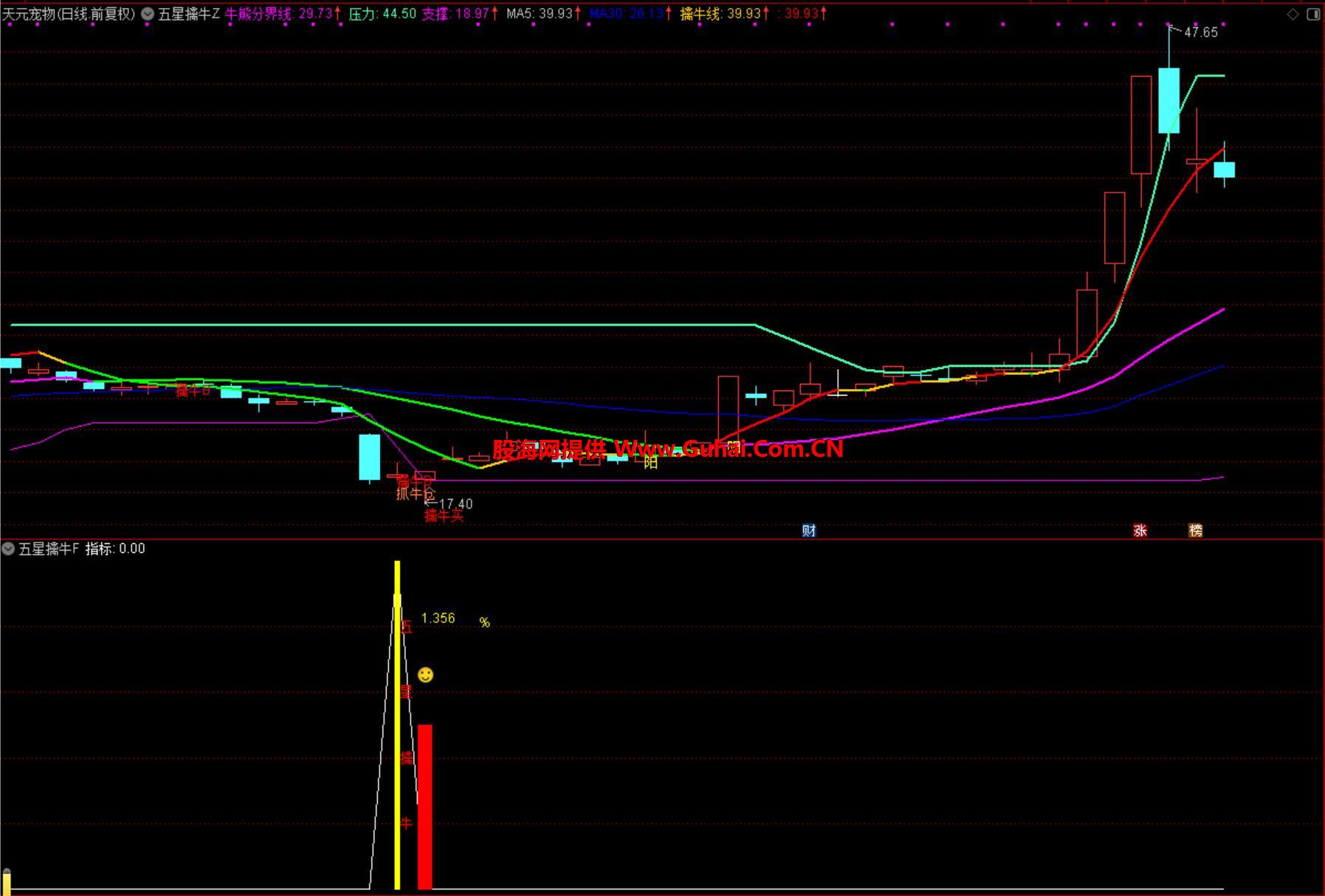Select the 擒牛线: 39.93 legend entry
Image resolution: width=1325 pixels, height=896 pixels.
pos(725,13)
